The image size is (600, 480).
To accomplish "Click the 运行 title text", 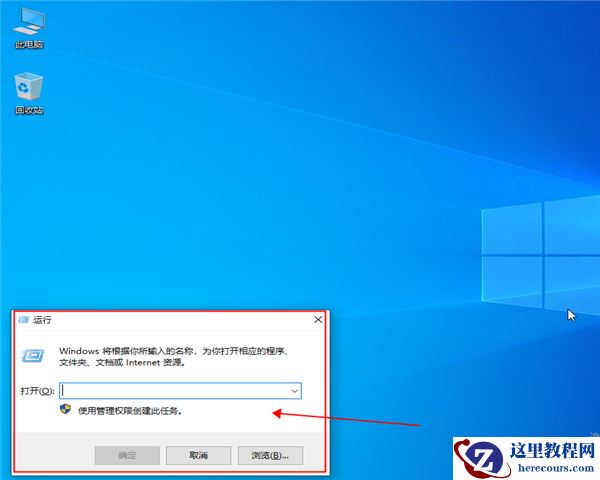I will point(42,320).
